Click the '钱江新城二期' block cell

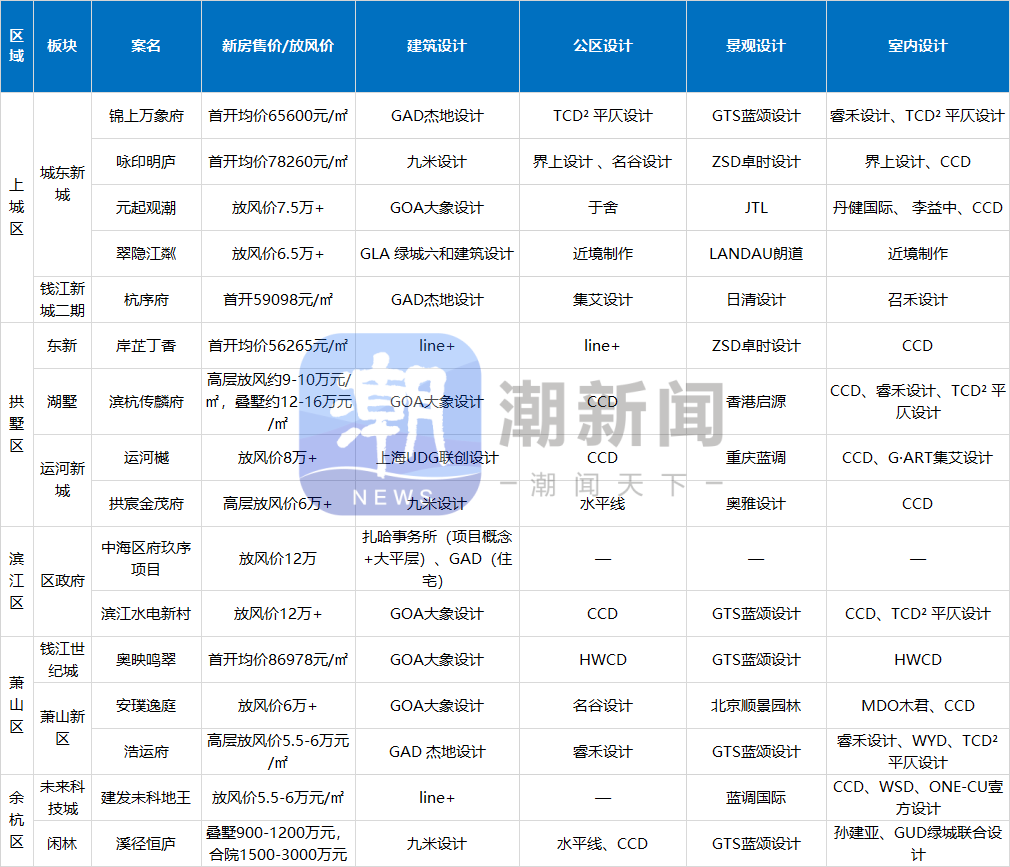pos(62,300)
